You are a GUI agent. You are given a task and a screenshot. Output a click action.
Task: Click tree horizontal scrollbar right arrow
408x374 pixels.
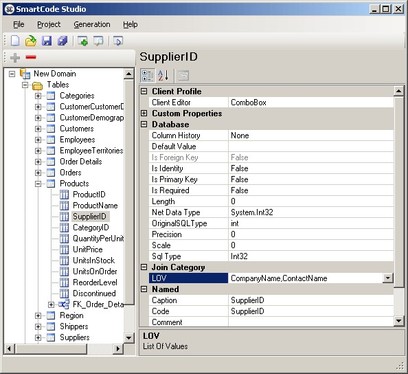tap(117, 349)
